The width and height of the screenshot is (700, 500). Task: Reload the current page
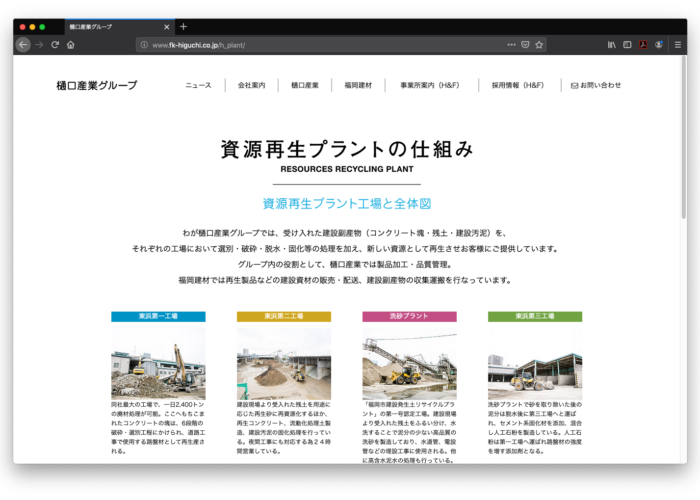point(55,45)
